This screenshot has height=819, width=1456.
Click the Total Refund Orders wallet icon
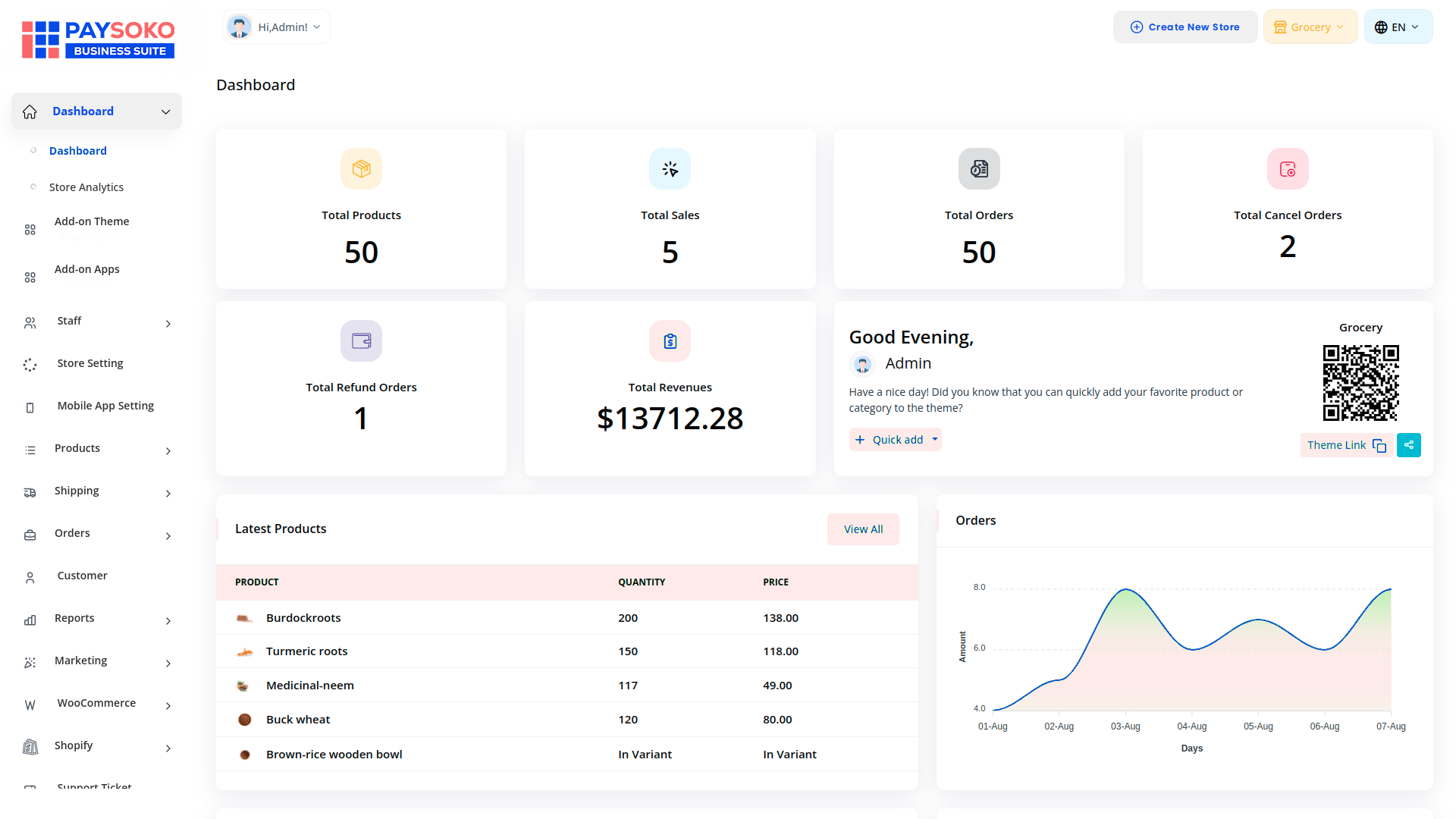click(361, 341)
